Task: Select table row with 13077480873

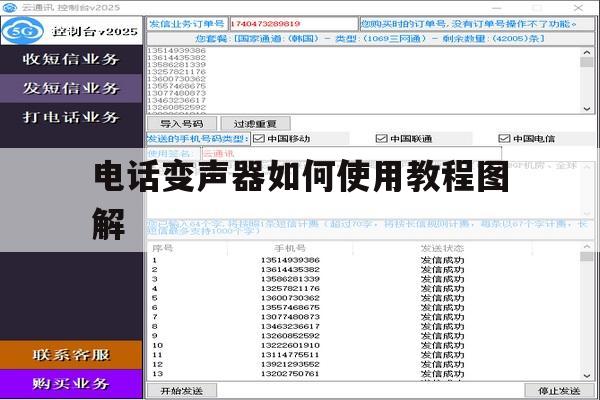Action: click(364, 317)
